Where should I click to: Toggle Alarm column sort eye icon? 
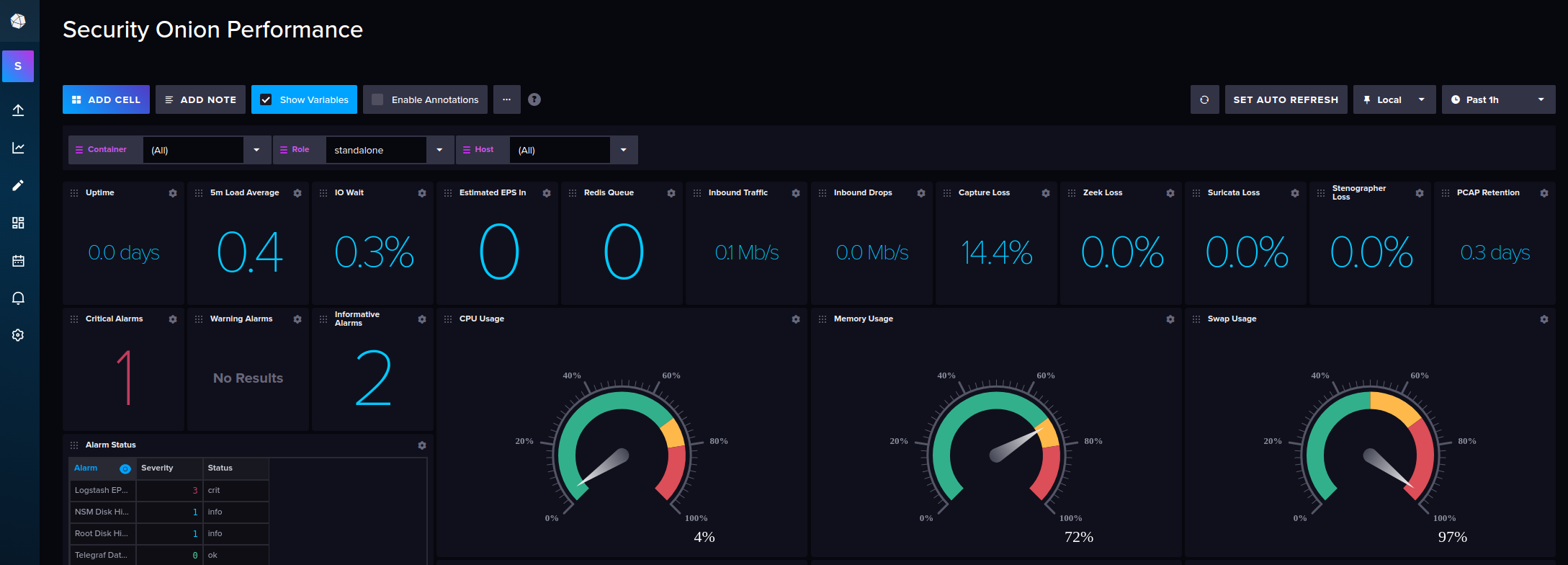(125, 468)
